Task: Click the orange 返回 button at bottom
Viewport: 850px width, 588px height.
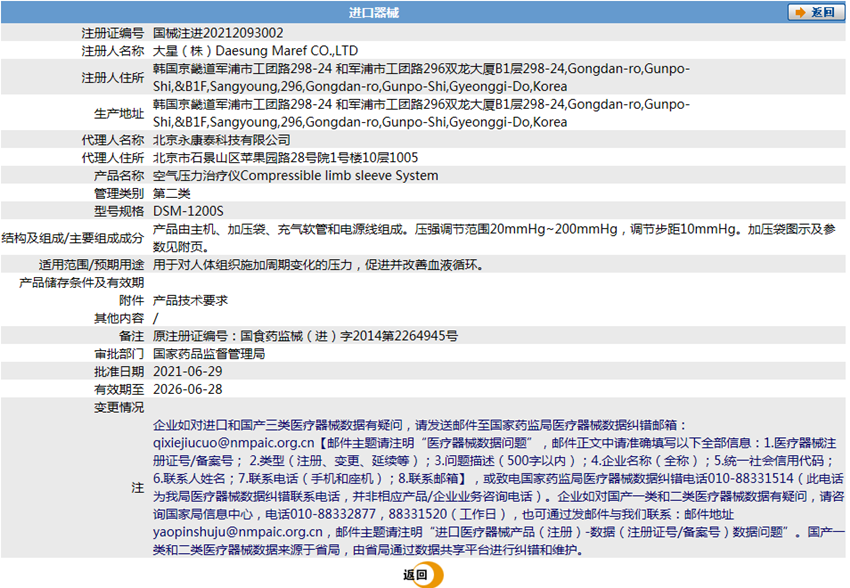Action: tap(422, 575)
